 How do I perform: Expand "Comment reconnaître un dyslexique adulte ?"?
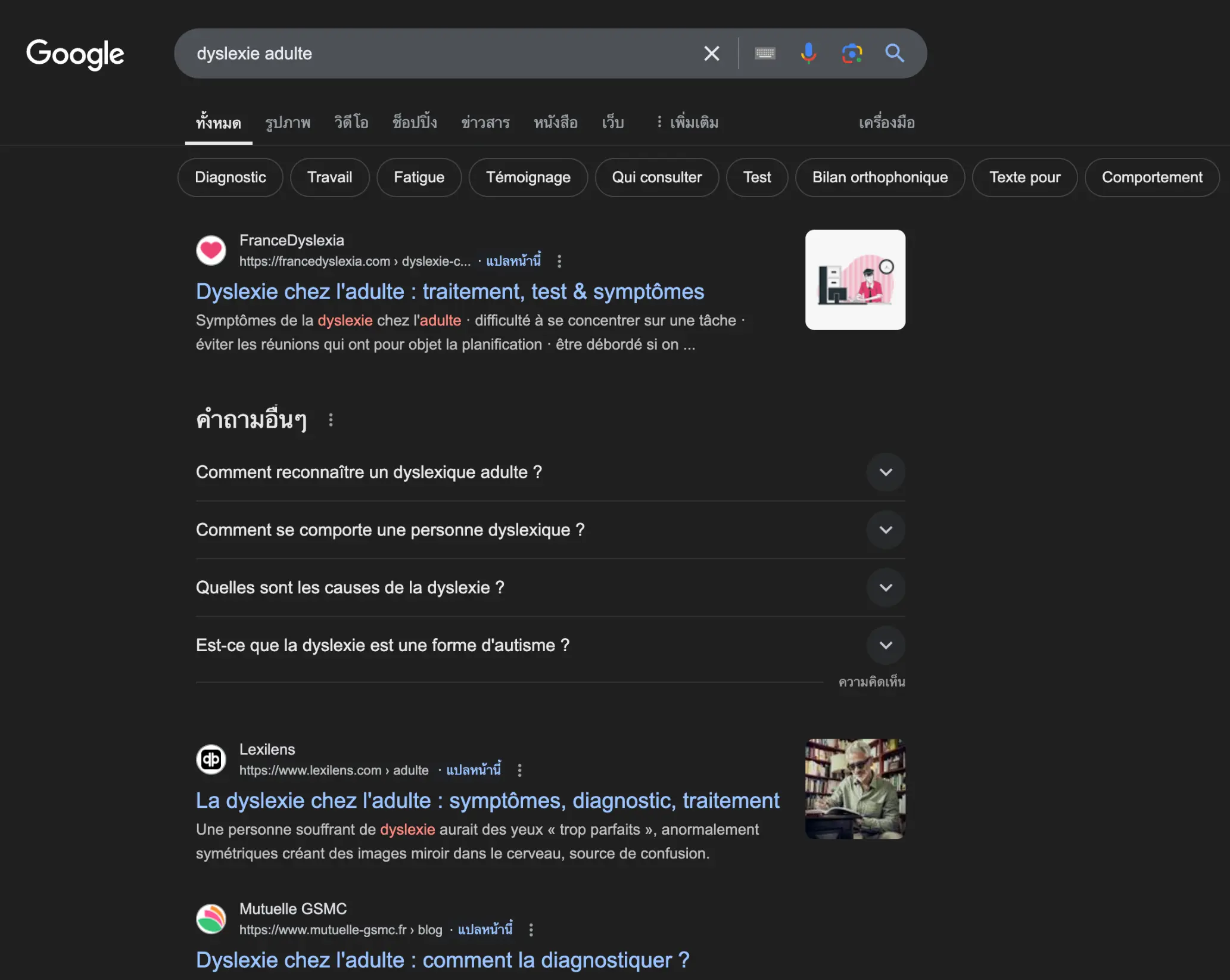point(885,472)
